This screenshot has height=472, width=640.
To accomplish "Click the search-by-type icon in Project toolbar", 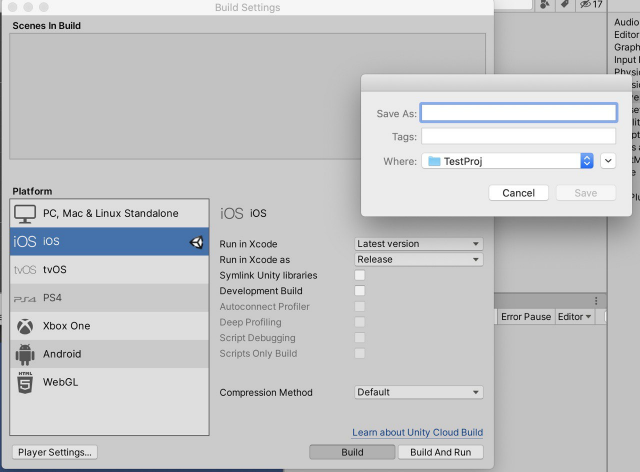I will click(545, 4).
